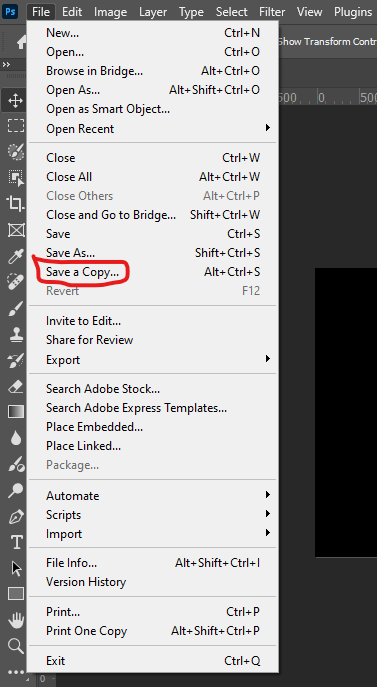This screenshot has height=687, width=377.
Task: Open the Plugins menu
Action: click(353, 12)
